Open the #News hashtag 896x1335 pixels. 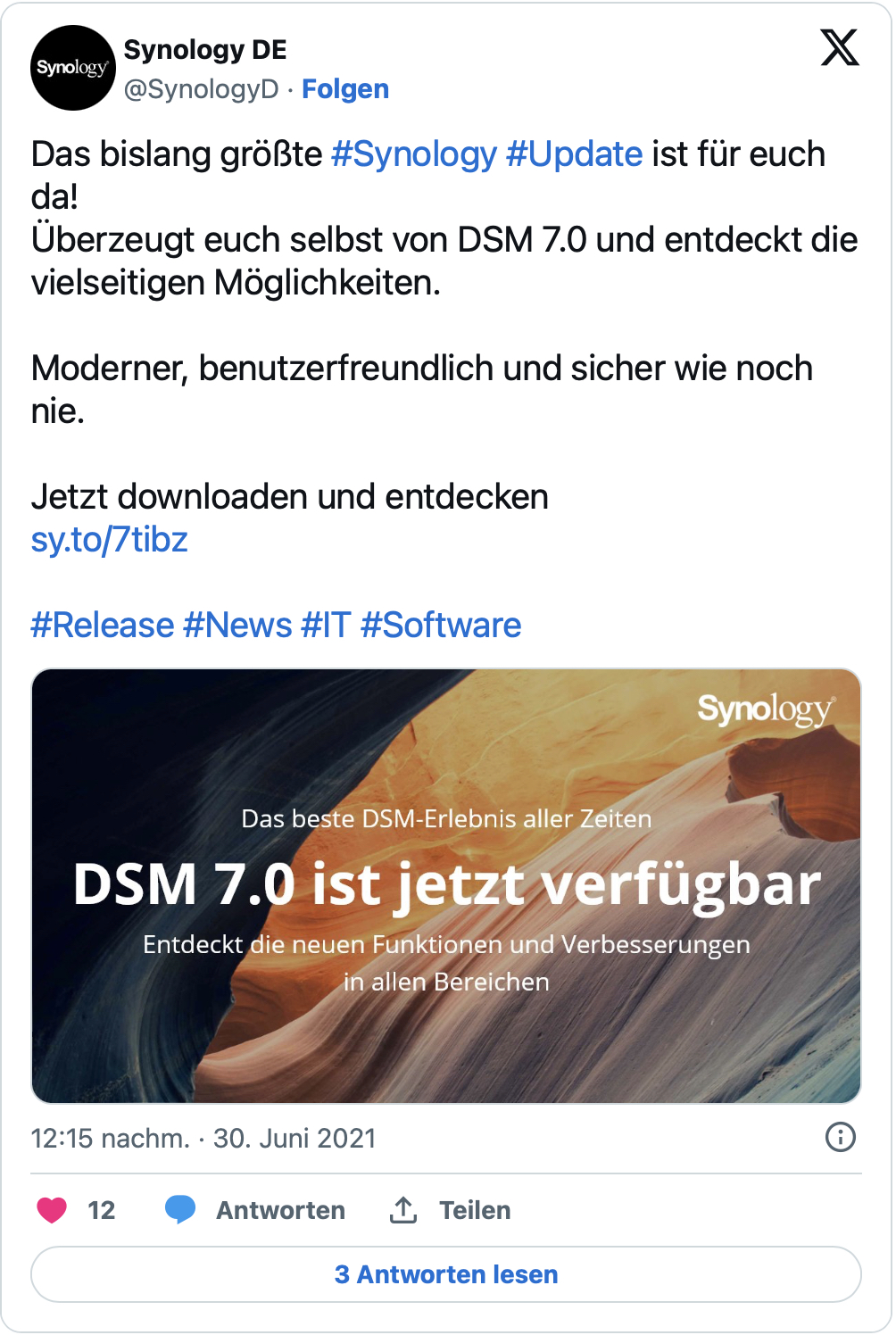(x=237, y=626)
